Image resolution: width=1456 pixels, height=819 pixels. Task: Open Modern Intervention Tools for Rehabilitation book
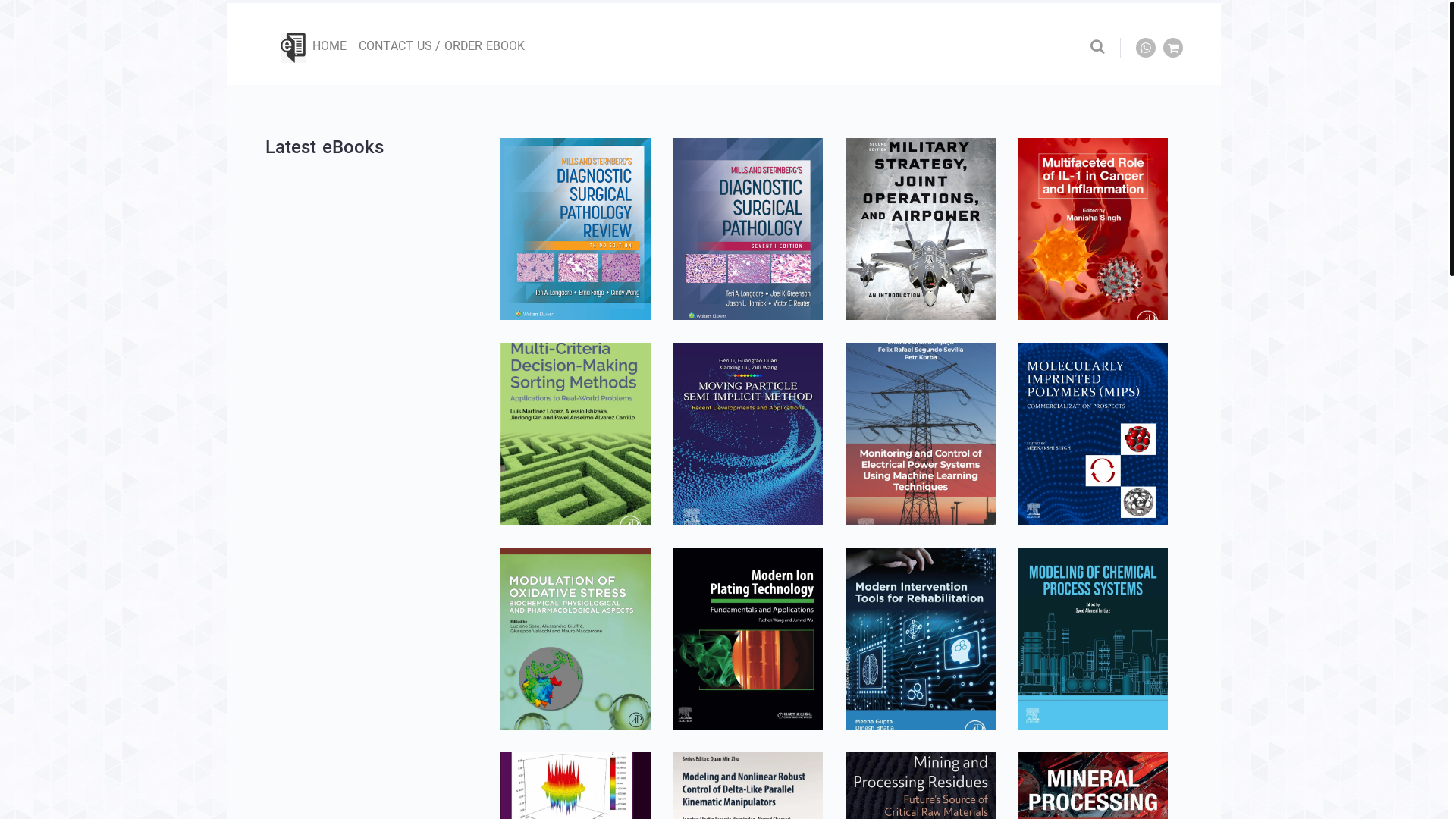(x=920, y=639)
